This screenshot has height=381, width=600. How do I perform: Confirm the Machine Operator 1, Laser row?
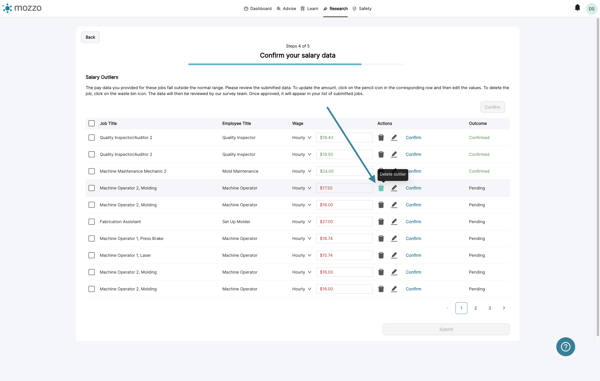(x=413, y=255)
